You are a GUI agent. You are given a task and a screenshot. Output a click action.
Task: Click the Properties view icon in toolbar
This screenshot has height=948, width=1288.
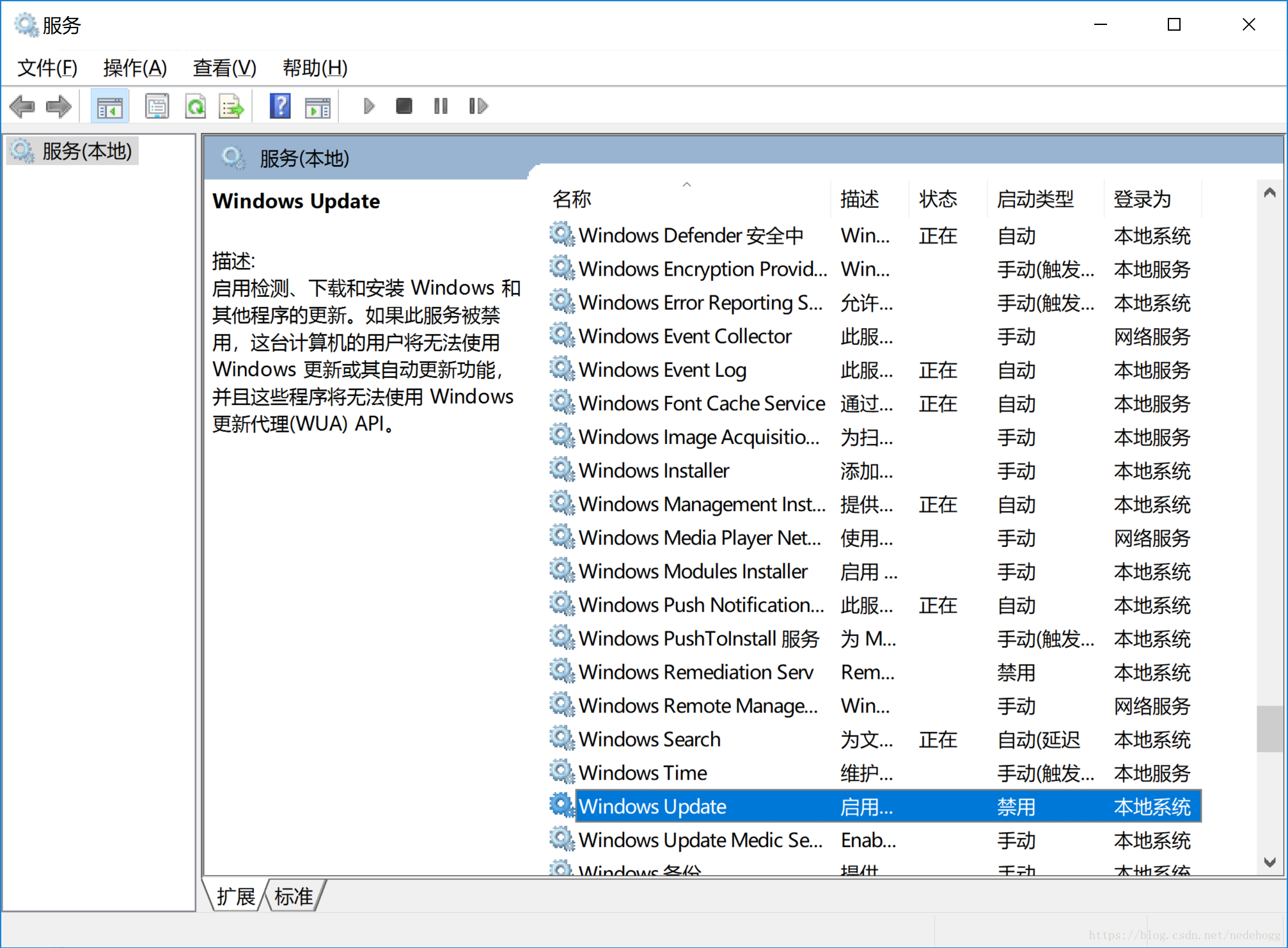coord(156,106)
